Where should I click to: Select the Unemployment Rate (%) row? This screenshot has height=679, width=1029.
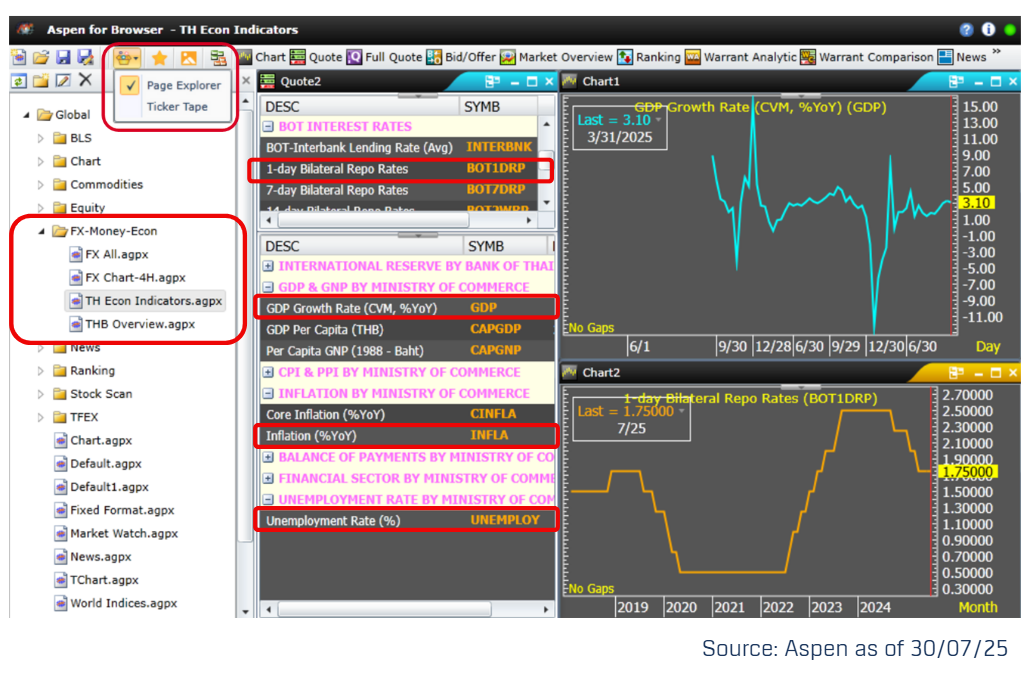pyautogui.click(x=407, y=521)
